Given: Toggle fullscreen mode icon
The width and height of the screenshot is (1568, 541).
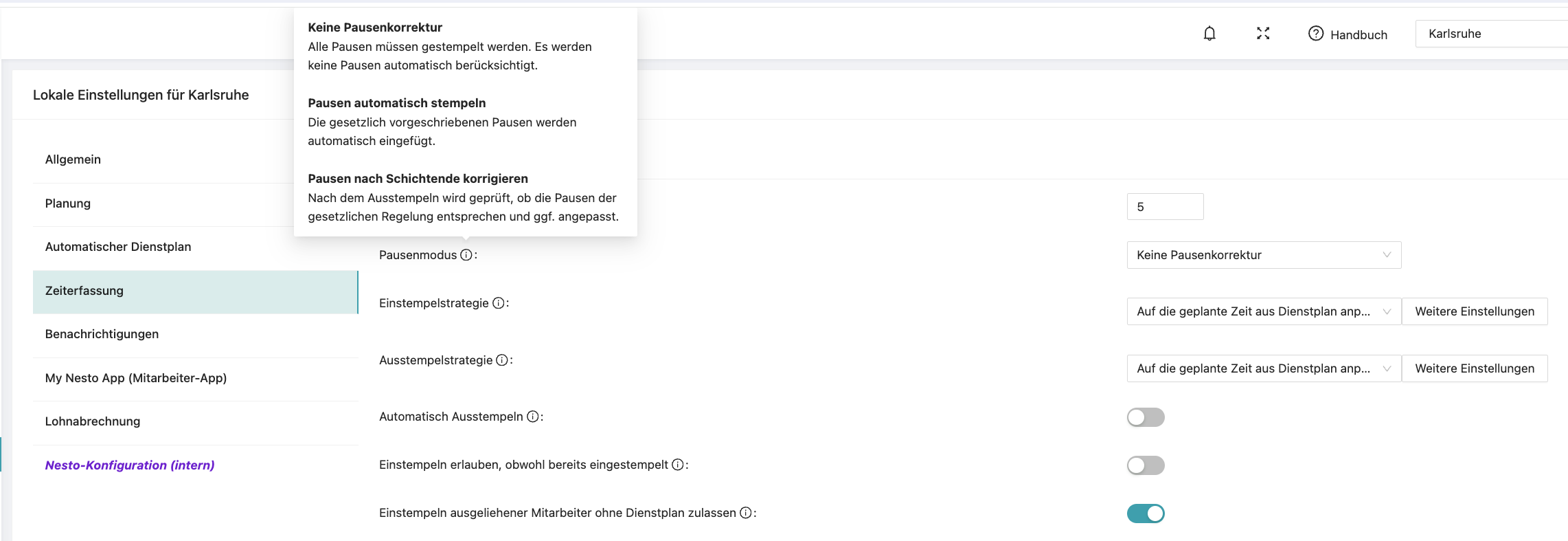Looking at the screenshot, I should pyautogui.click(x=1262, y=34).
